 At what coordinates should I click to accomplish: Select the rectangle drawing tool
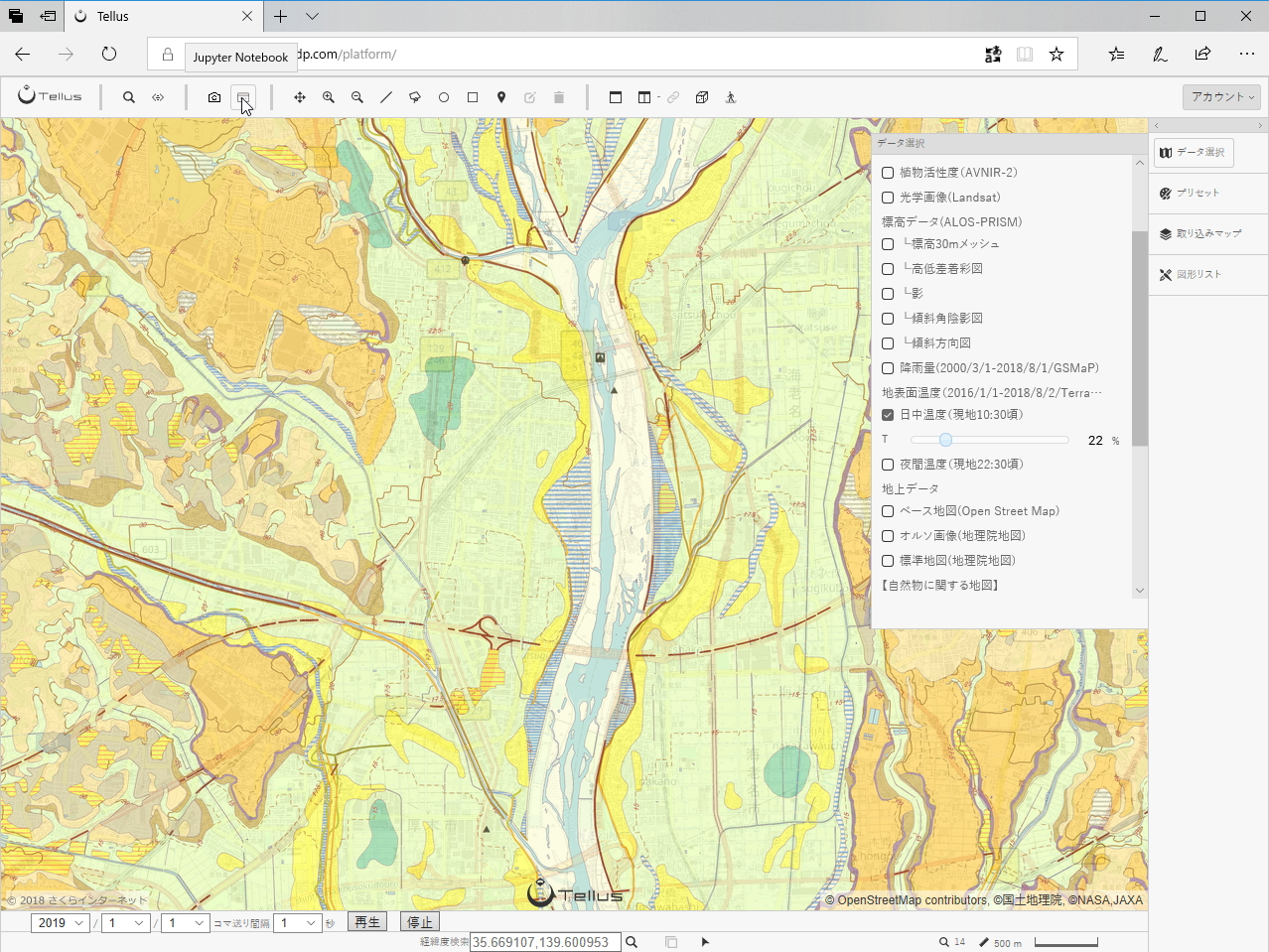click(x=473, y=97)
